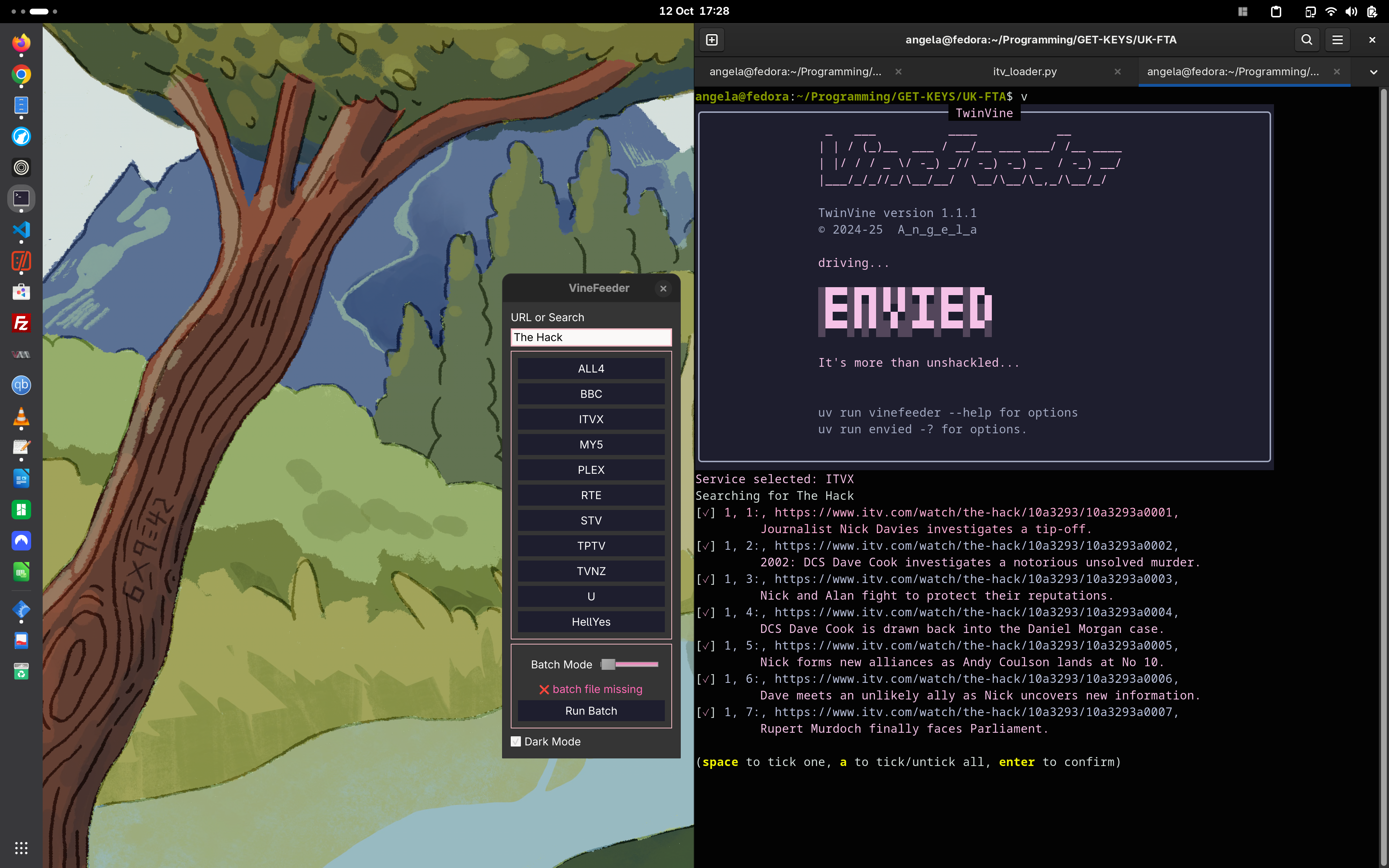Select the ITVX service button
Screen dimensions: 1389x868
click(x=591, y=419)
